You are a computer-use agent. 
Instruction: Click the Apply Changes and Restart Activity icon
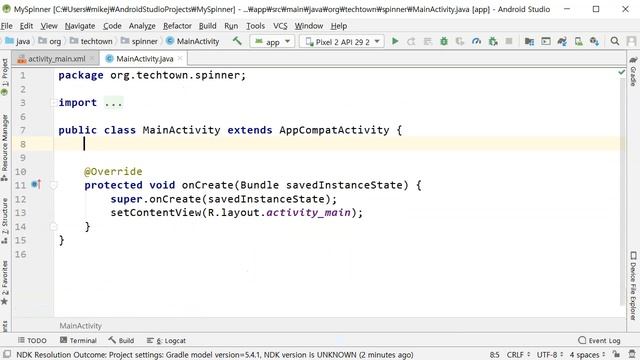411,41
